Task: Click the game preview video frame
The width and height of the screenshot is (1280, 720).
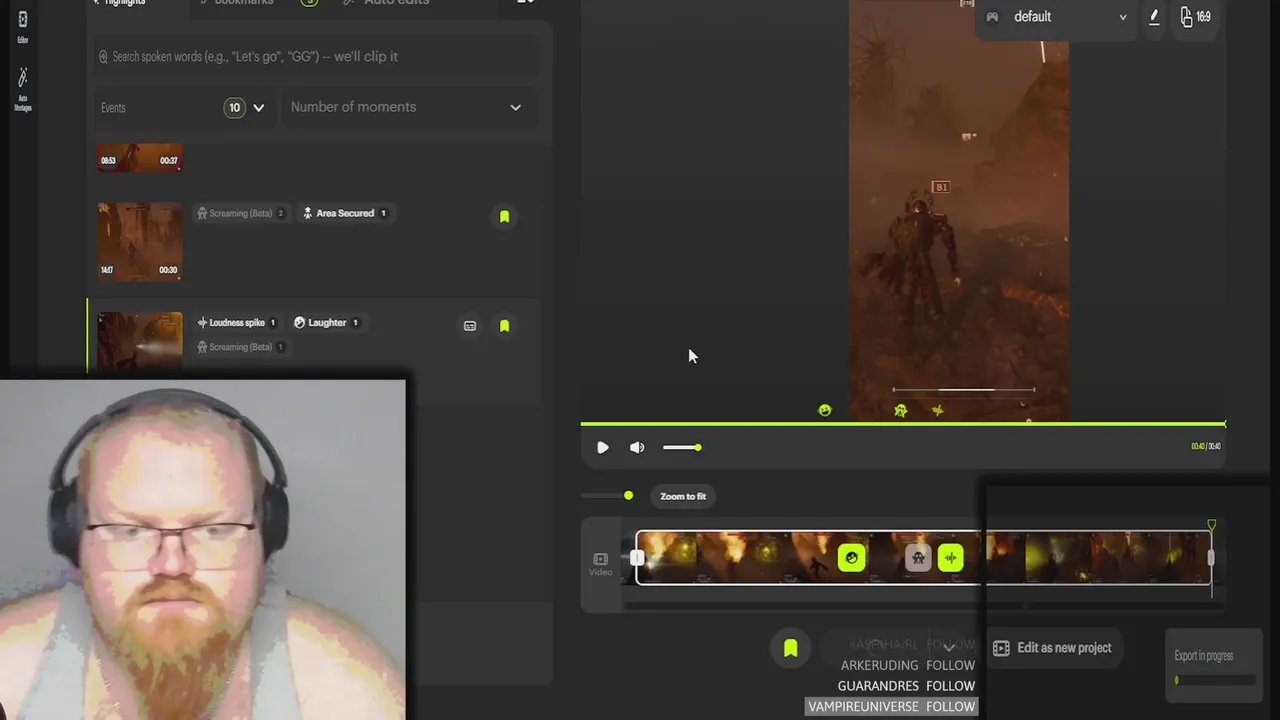Action: click(959, 210)
